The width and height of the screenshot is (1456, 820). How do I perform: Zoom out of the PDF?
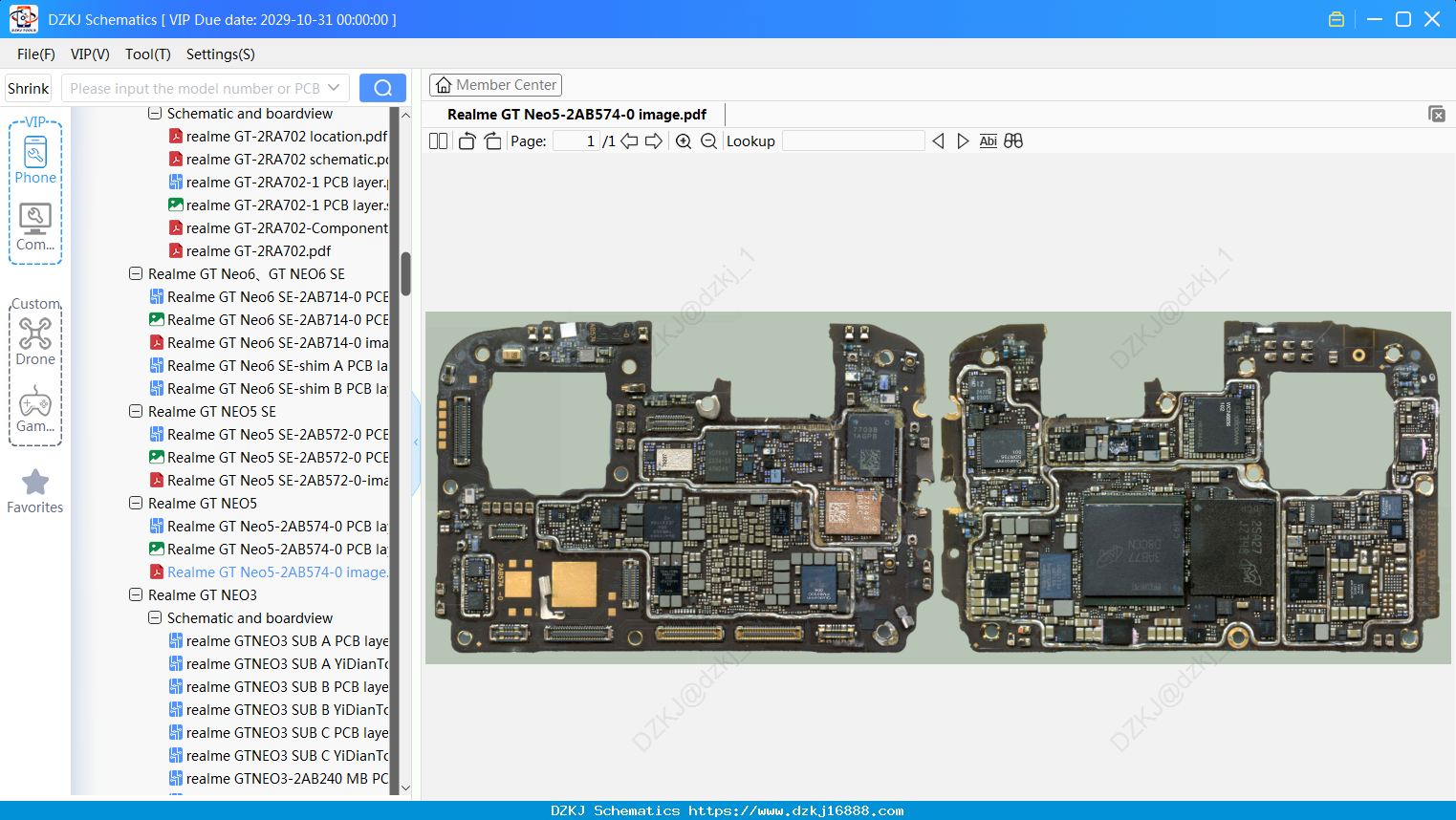(x=708, y=141)
